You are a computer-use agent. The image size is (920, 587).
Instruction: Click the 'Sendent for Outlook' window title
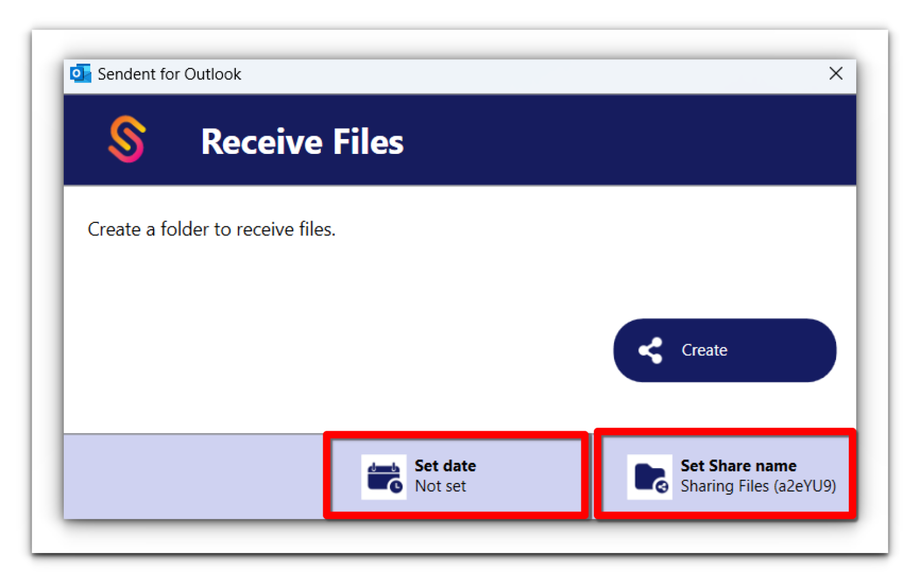169,74
